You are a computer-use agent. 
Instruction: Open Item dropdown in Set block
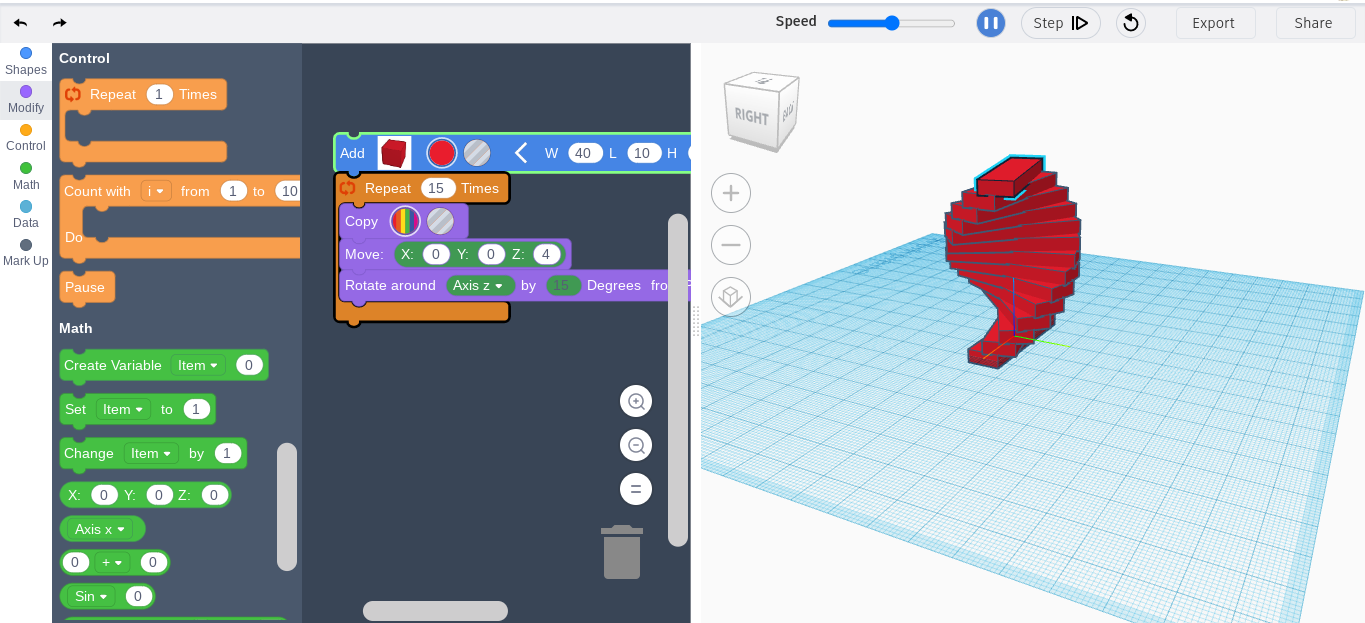point(124,409)
